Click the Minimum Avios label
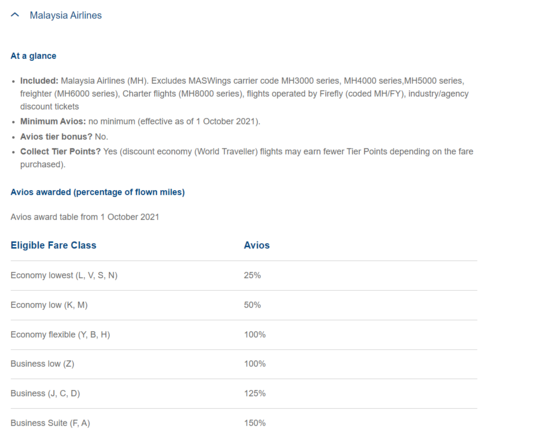Screen dimensions: 533x435 tap(53, 121)
